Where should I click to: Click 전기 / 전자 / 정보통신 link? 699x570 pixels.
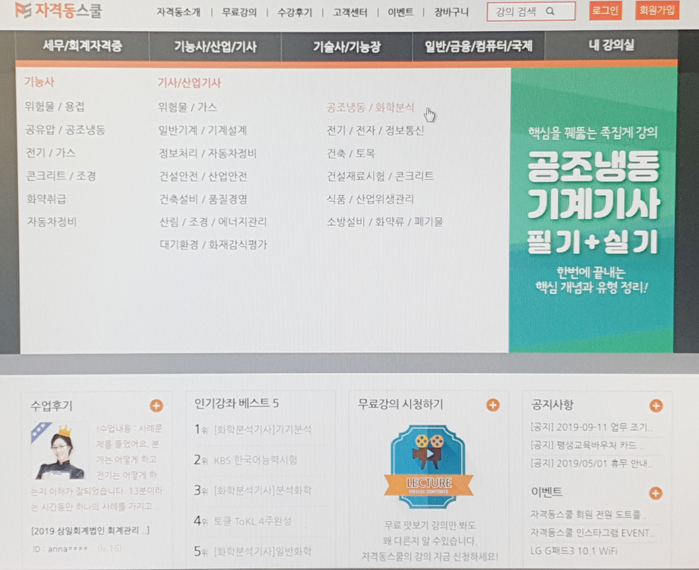point(375,131)
